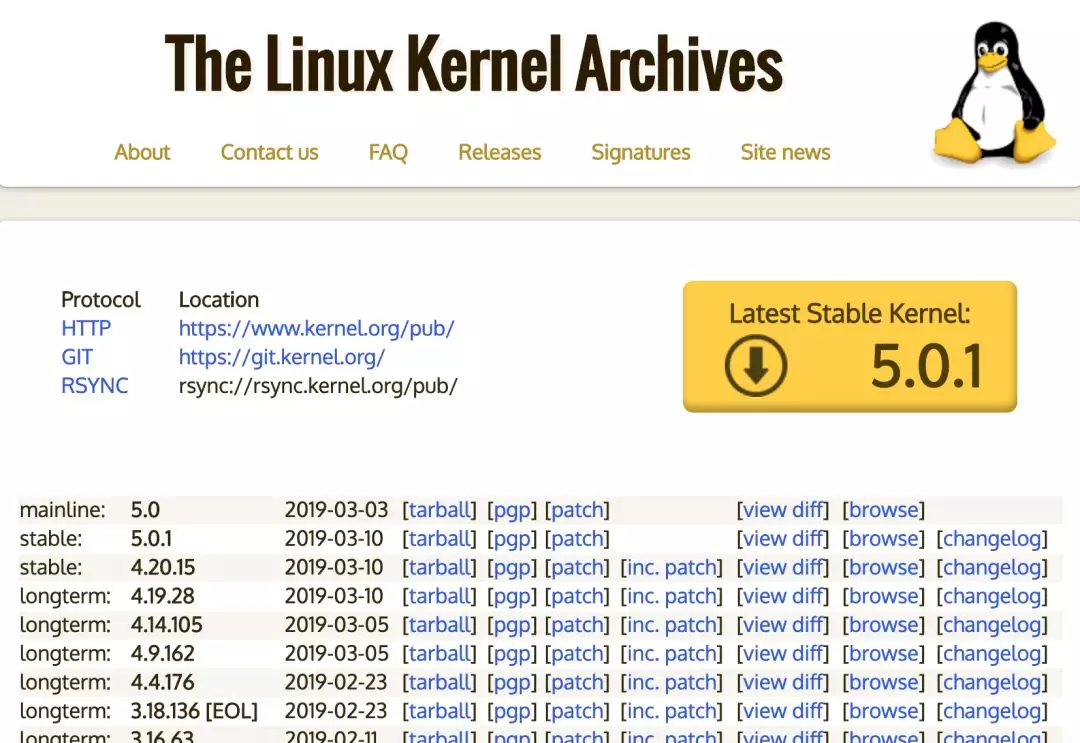View diff for stable 4.20.15
The height and width of the screenshot is (743, 1080).
783,567
